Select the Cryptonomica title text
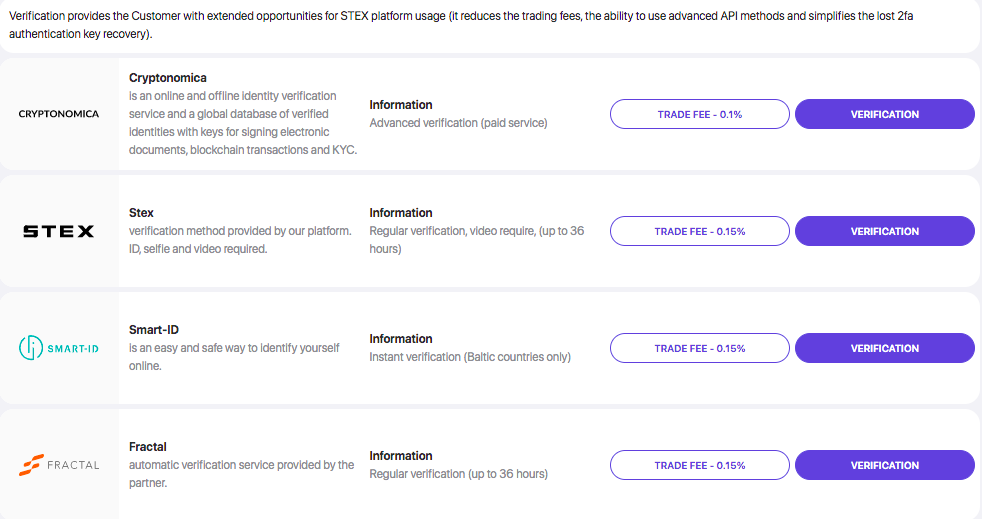The image size is (982, 519). click(168, 78)
